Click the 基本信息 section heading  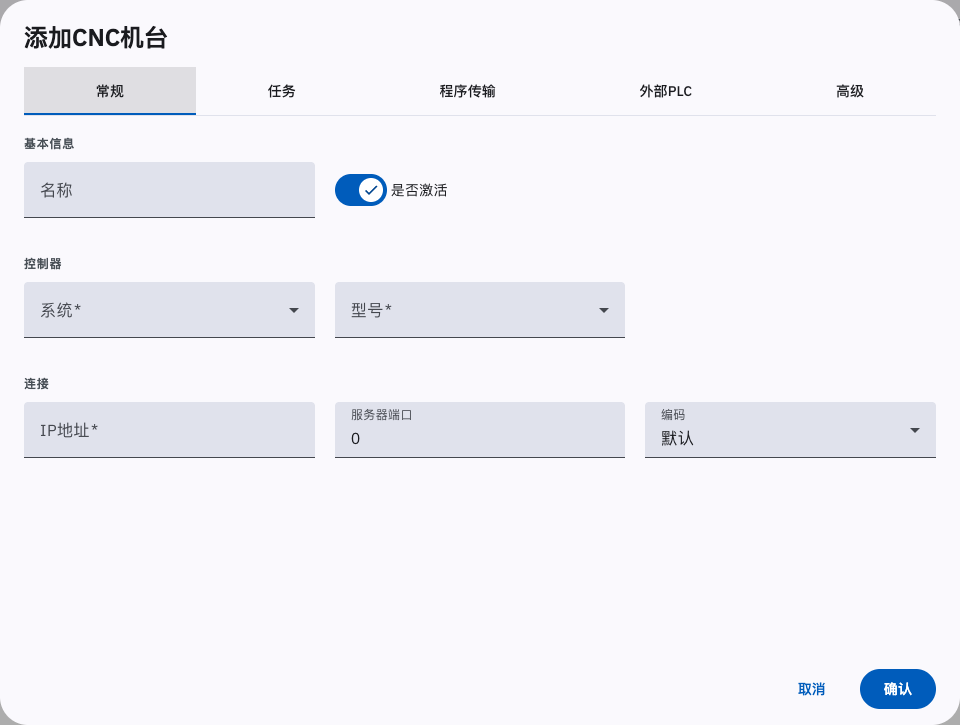click(49, 144)
